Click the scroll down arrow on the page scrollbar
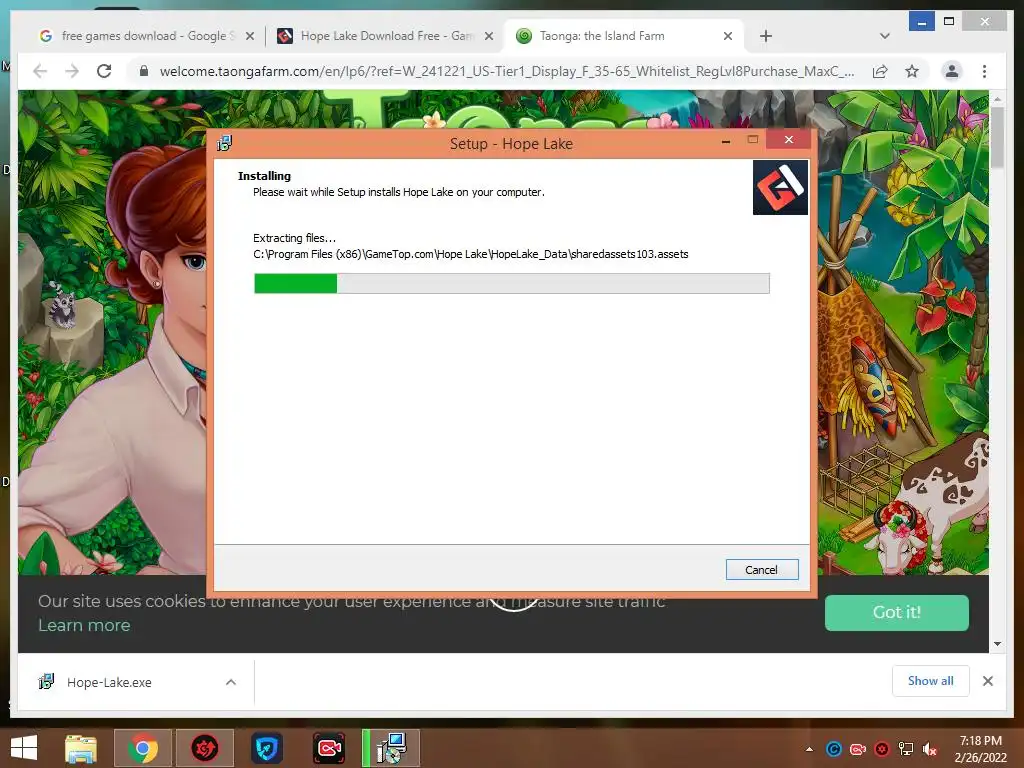 tap(997, 644)
